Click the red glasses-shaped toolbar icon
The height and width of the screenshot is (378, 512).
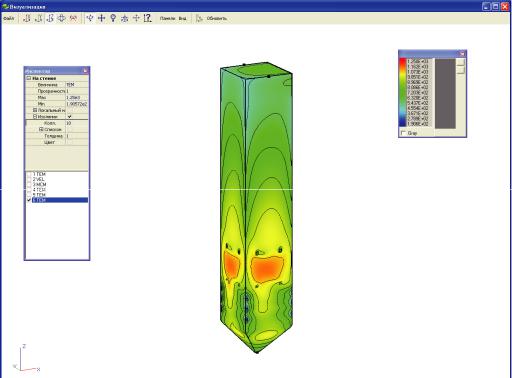click(x=73, y=18)
